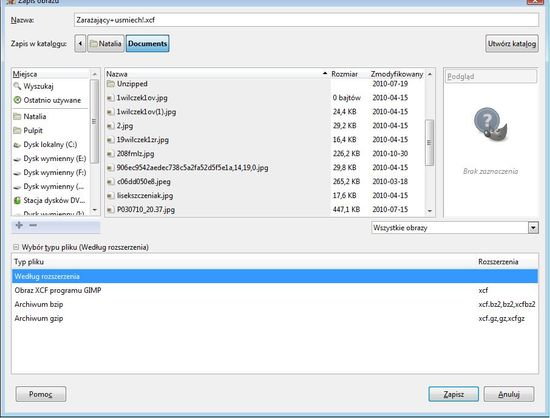Open the Wszystkie obrazy filter dropdown
Viewport: 550px width, 418px height.
(x=455, y=228)
